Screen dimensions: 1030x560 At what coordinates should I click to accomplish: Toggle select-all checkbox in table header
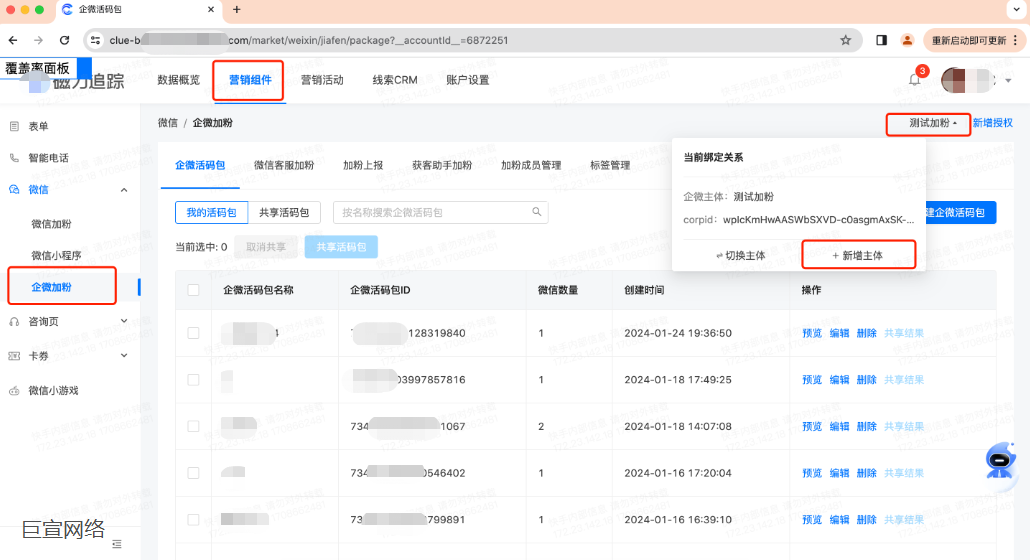(x=194, y=290)
